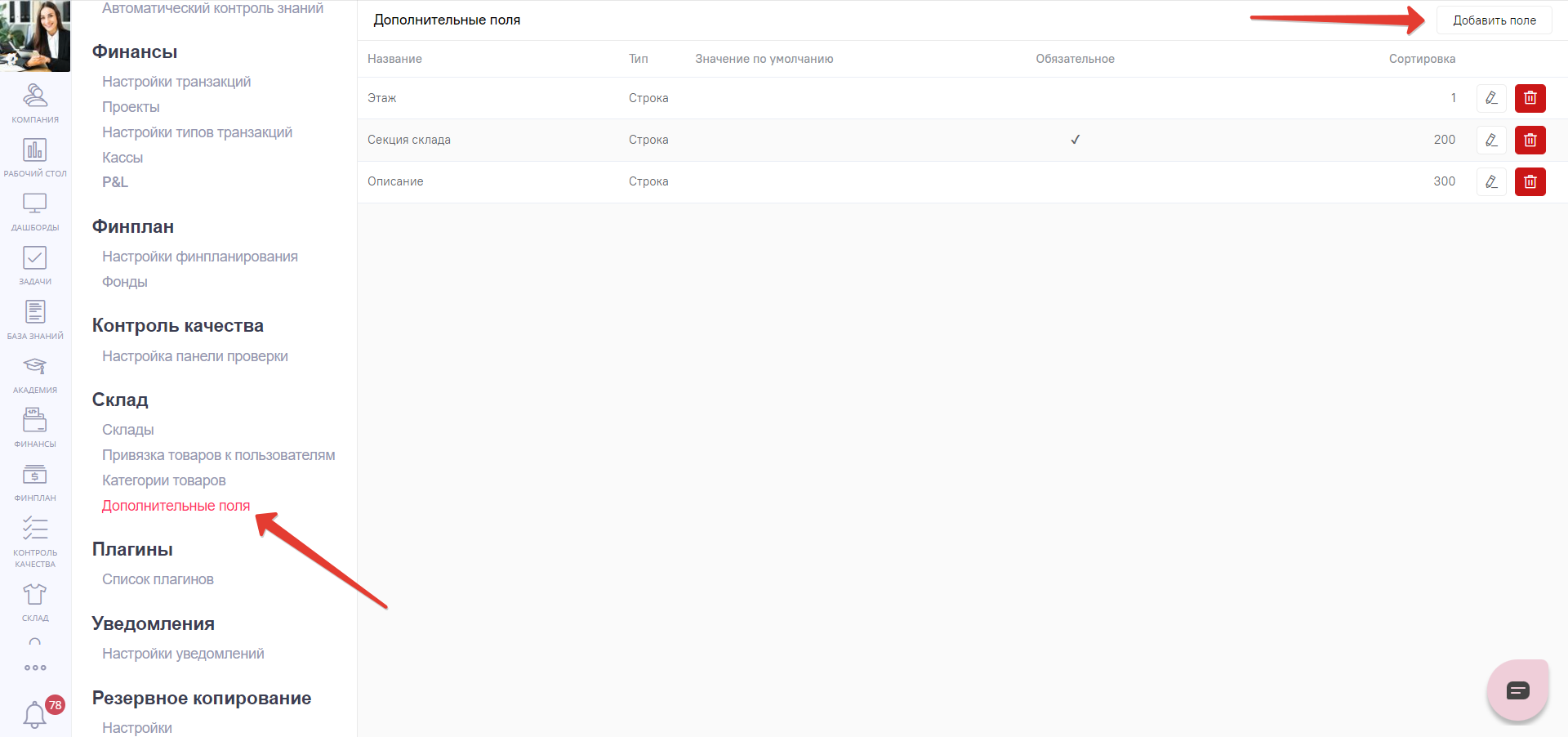Image resolution: width=1568 pixels, height=737 pixels.
Task: Go to Дашборды in the sidebar
Action: point(35,211)
